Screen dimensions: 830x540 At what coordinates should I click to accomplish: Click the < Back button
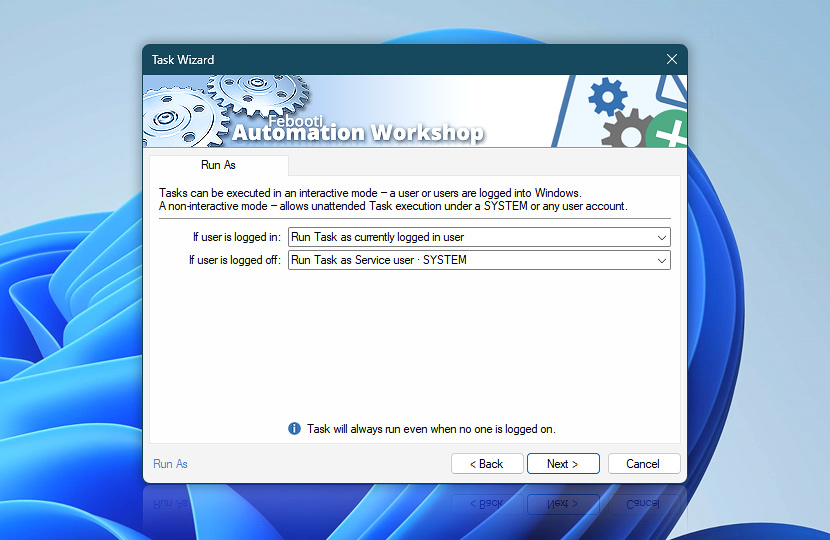click(487, 464)
